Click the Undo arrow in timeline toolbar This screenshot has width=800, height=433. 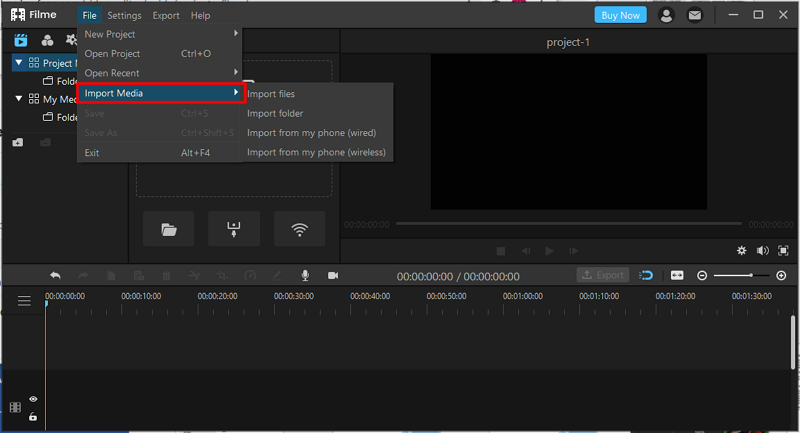point(56,275)
